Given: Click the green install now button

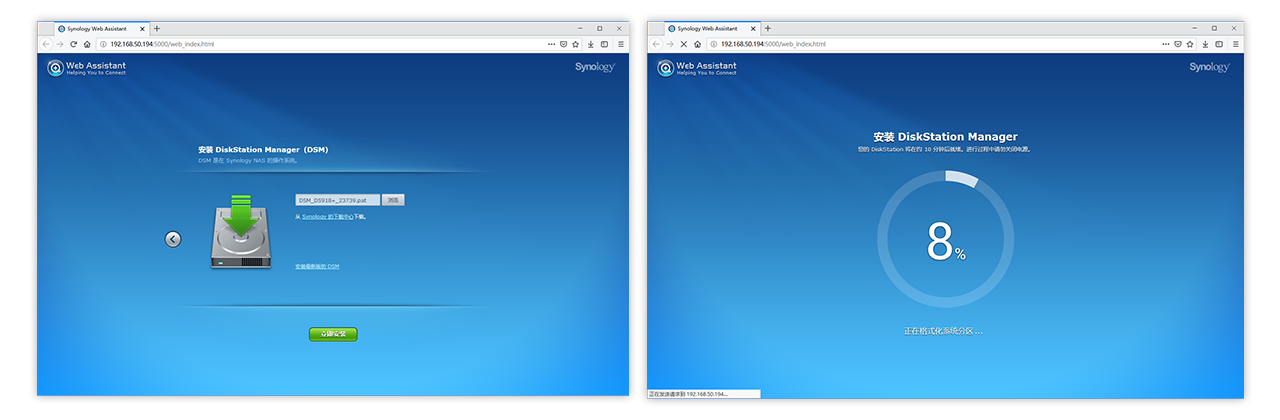Looking at the screenshot, I should tap(333, 334).
